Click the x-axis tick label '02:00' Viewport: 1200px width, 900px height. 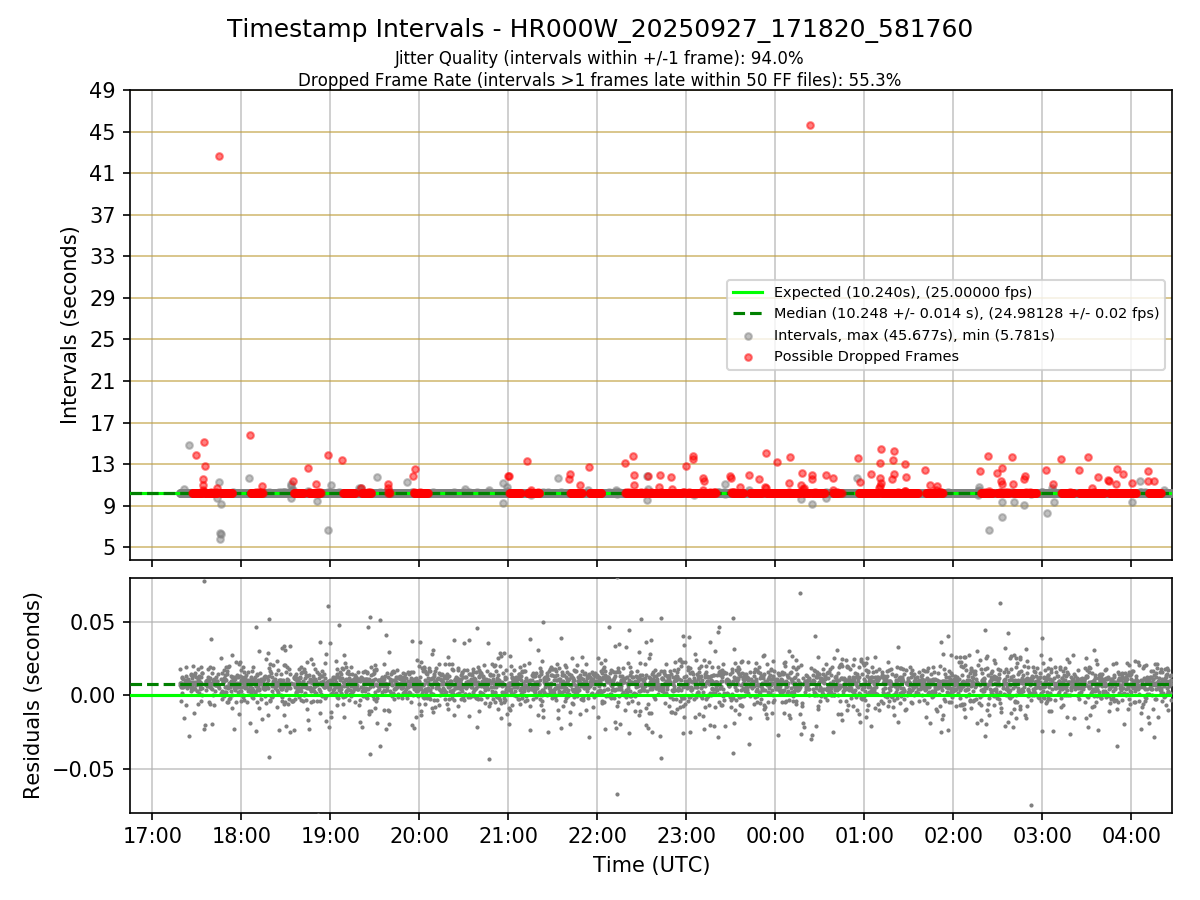953,837
